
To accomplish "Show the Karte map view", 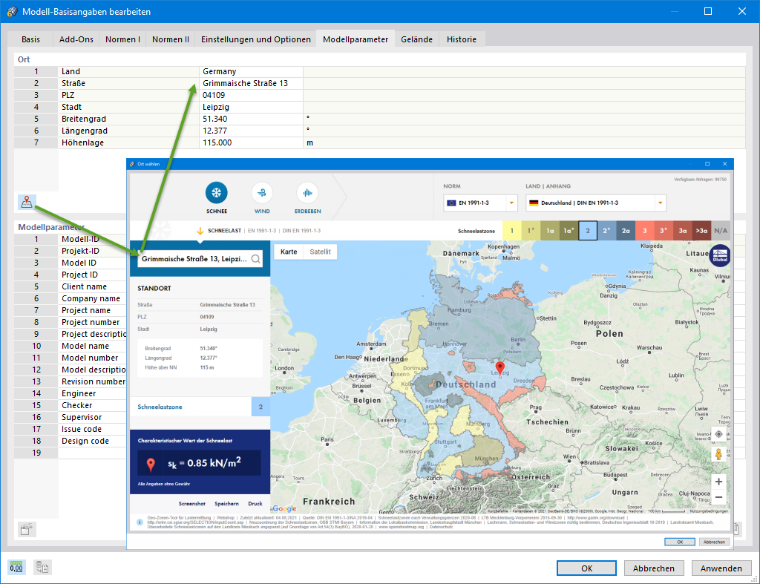I will click(x=289, y=252).
